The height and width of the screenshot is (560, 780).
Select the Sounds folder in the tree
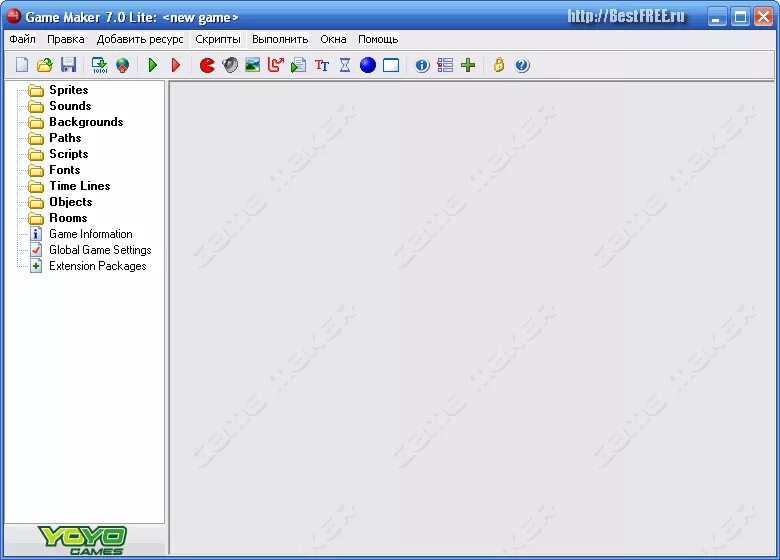(70, 106)
